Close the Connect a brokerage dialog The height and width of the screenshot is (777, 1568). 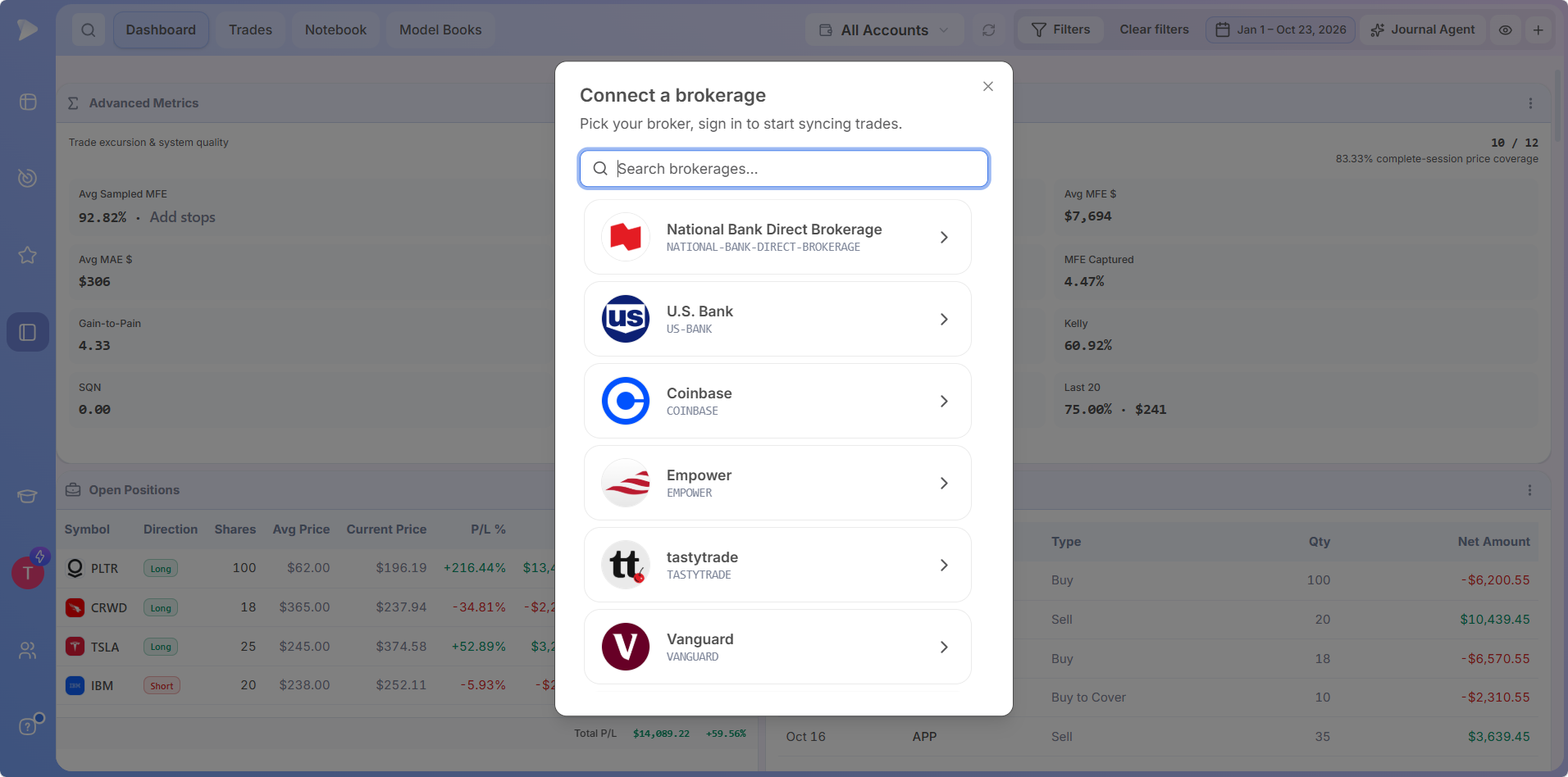(x=988, y=87)
